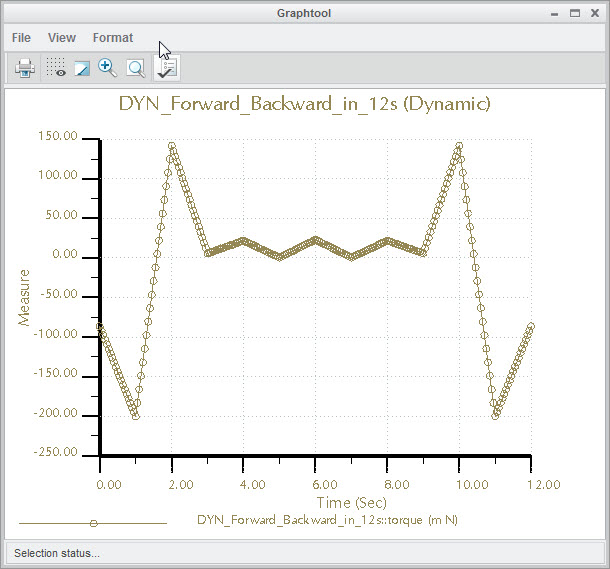
Task: Click the Selection status bar text
Action: [57, 553]
